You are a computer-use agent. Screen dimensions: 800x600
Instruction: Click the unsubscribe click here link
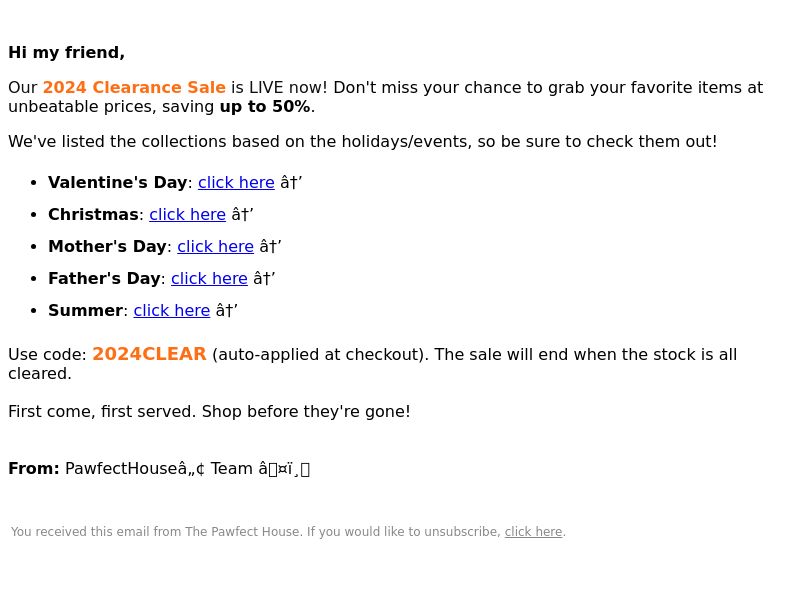[x=533, y=532]
